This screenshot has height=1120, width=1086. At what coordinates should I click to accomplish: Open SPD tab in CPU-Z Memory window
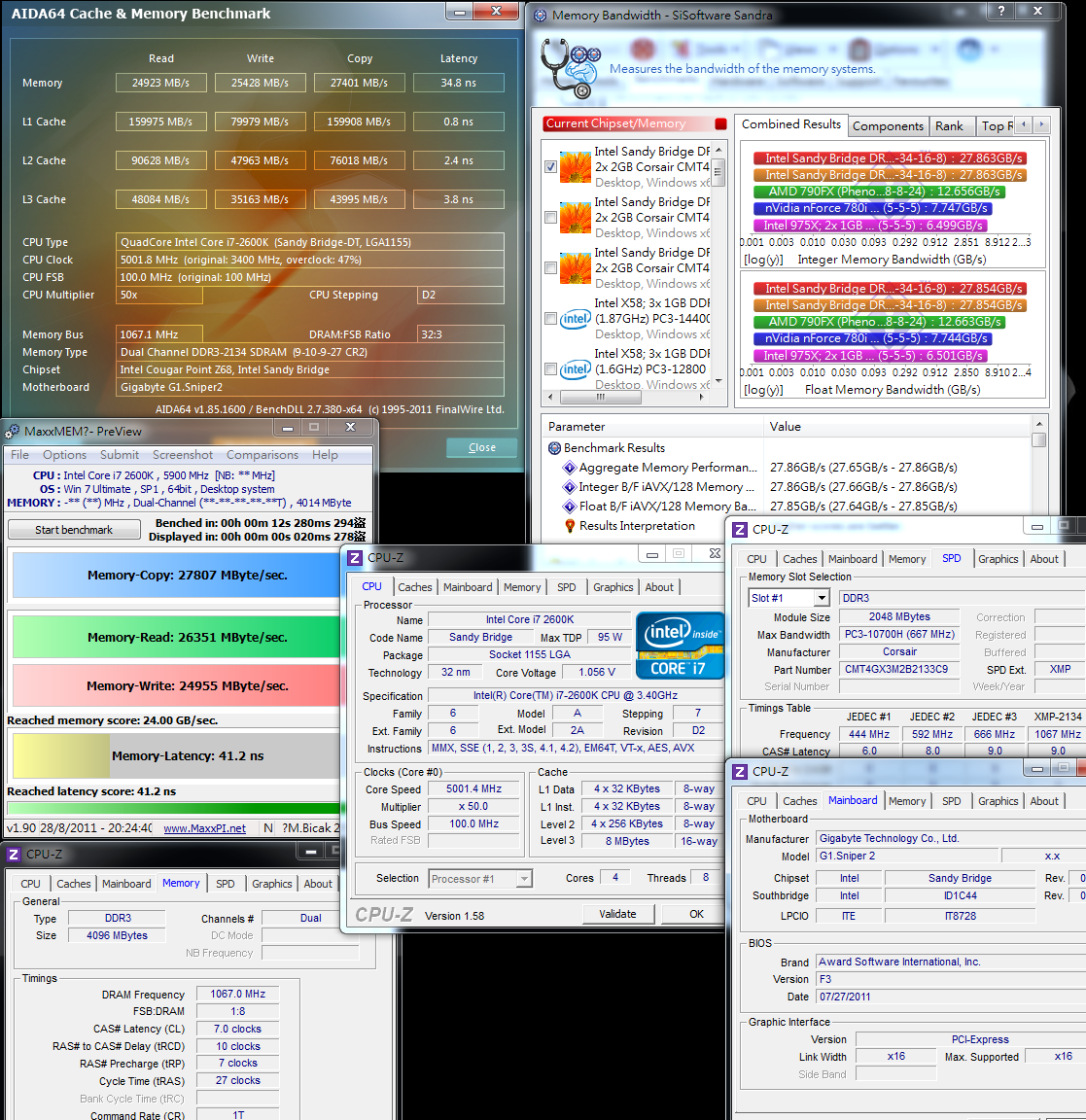pyautogui.click(x=225, y=884)
